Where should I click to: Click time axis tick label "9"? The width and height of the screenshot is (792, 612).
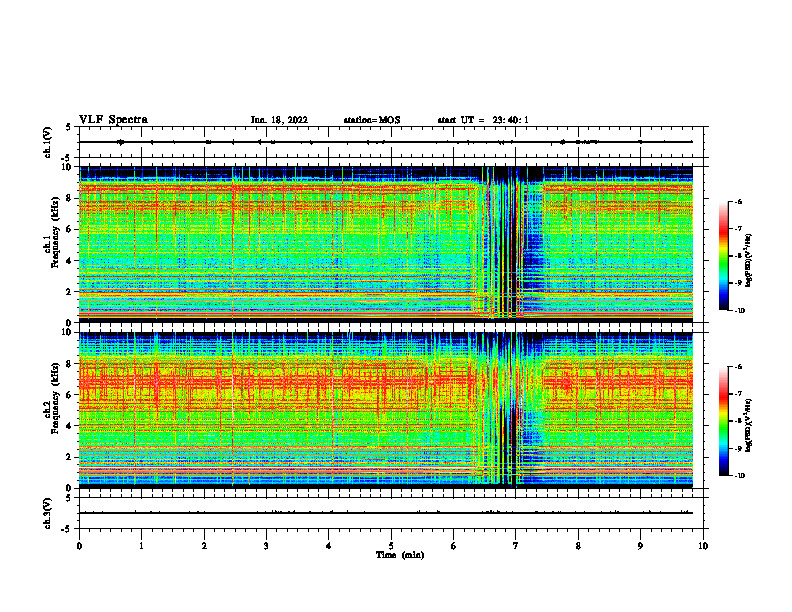(x=640, y=546)
